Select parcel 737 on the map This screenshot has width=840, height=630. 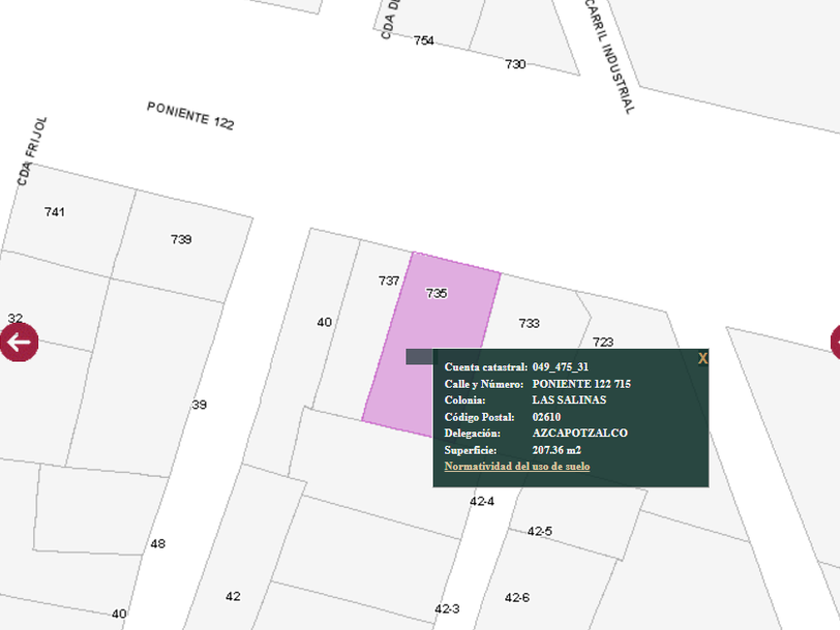pos(387,300)
